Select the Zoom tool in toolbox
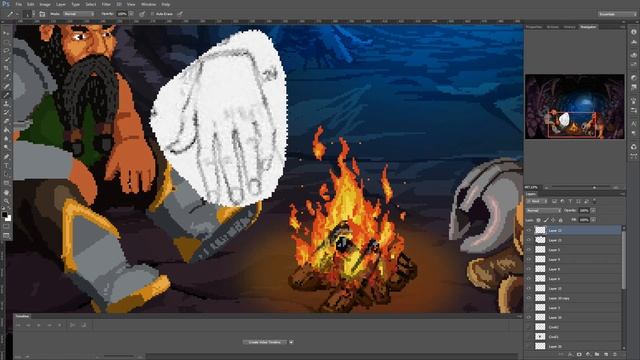 click(6, 201)
